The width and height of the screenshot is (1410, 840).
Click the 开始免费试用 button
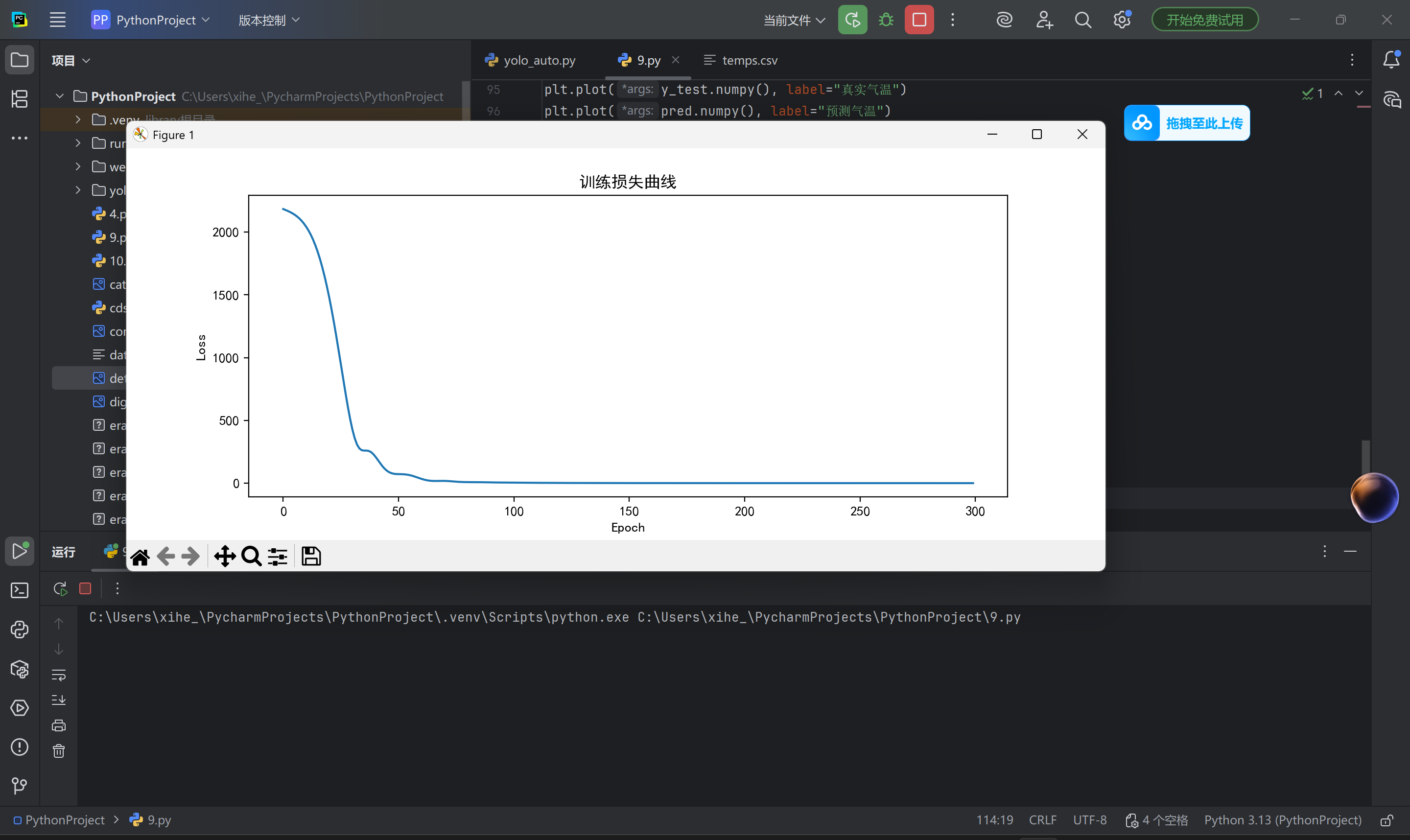[1204, 21]
